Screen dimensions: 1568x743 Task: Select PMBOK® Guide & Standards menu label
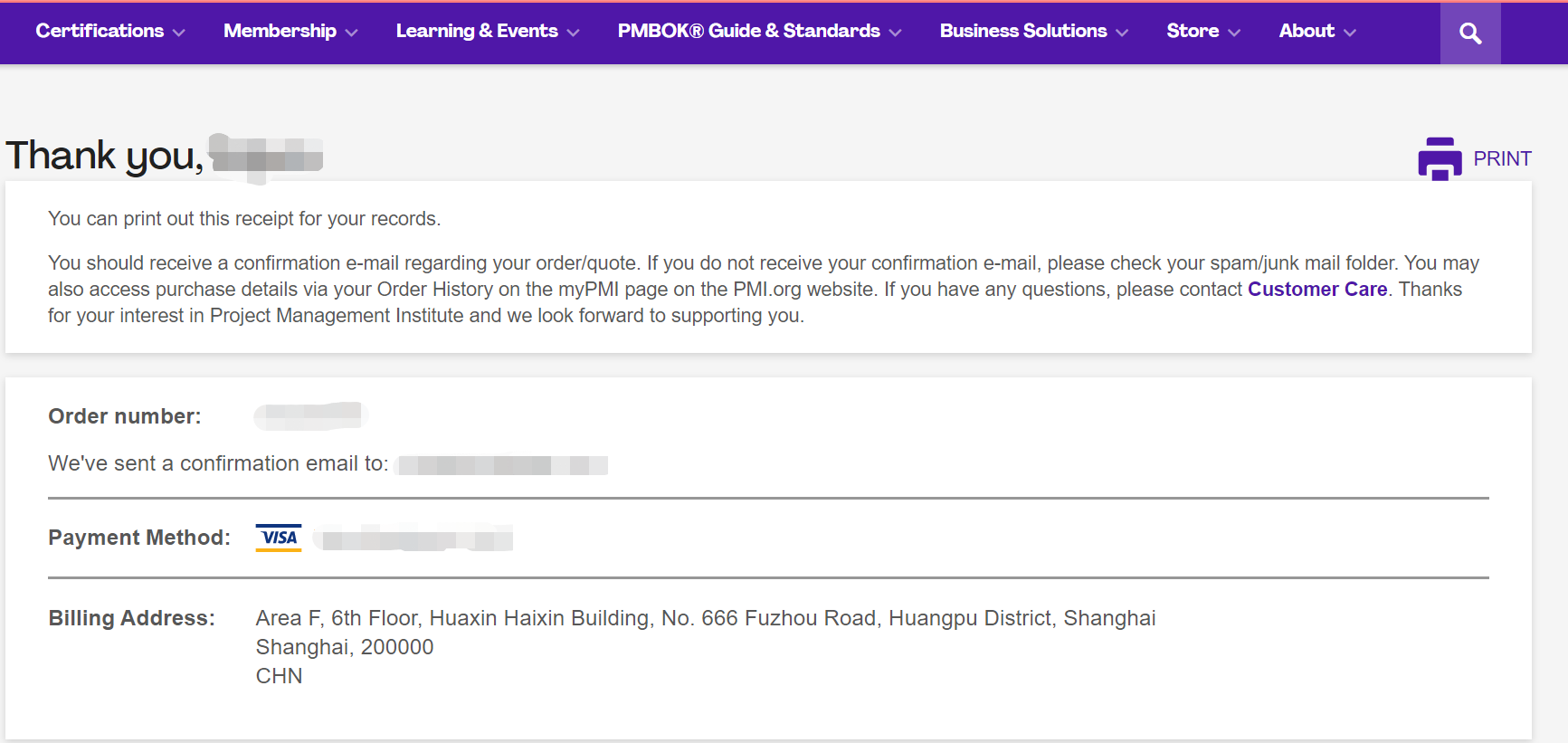coord(748,31)
